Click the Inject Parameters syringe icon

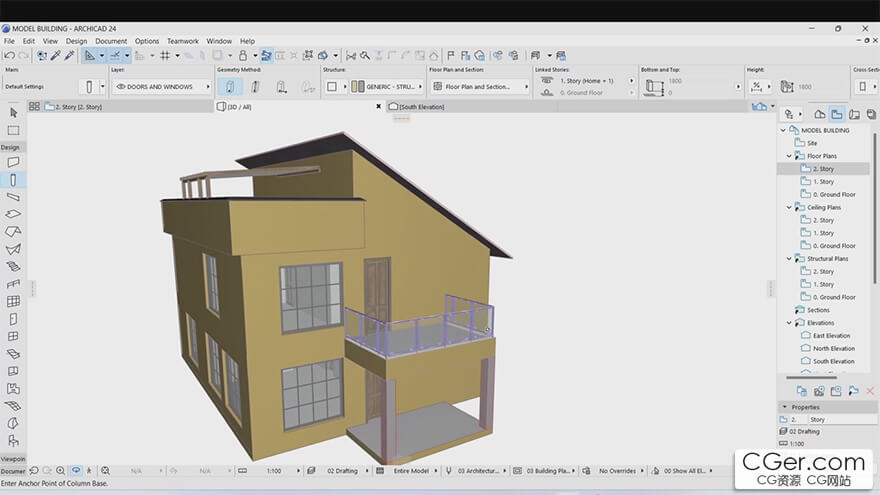[69, 56]
